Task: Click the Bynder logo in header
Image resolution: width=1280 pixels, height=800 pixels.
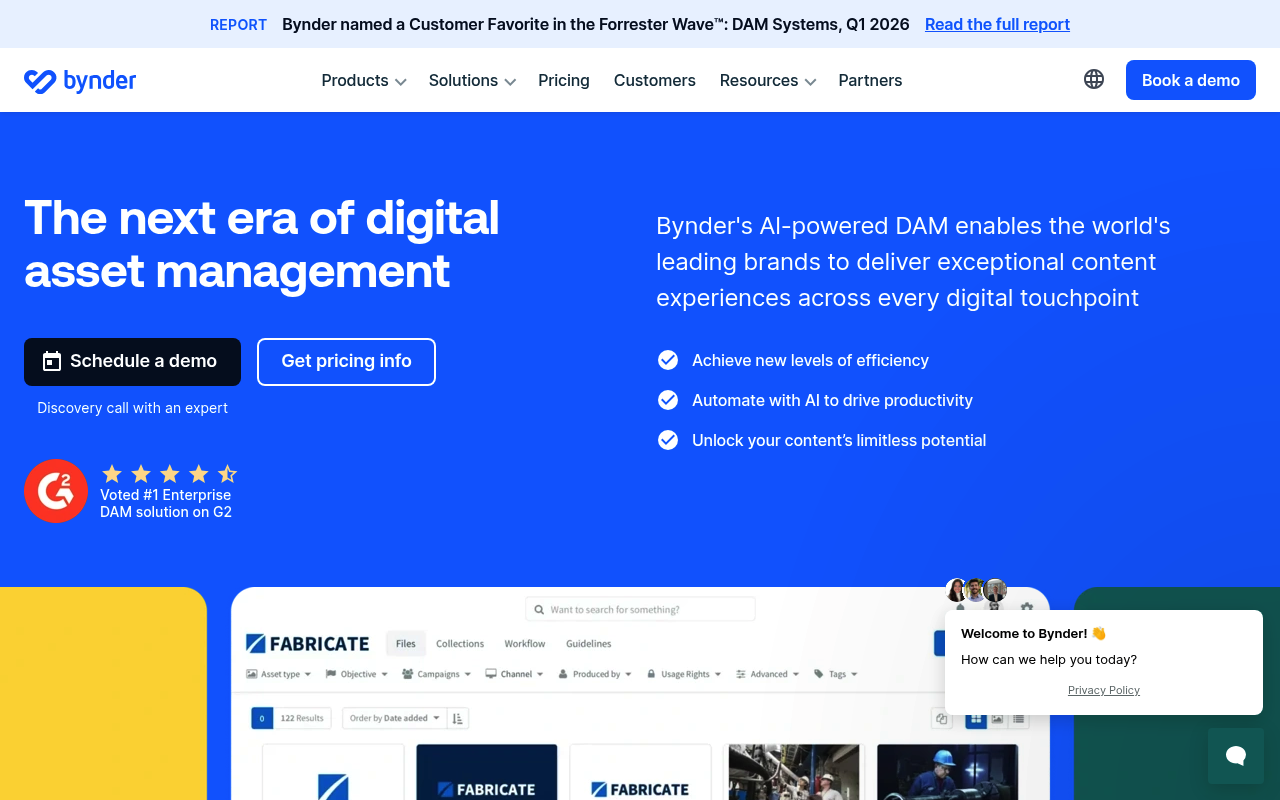Action: tap(80, 81)
